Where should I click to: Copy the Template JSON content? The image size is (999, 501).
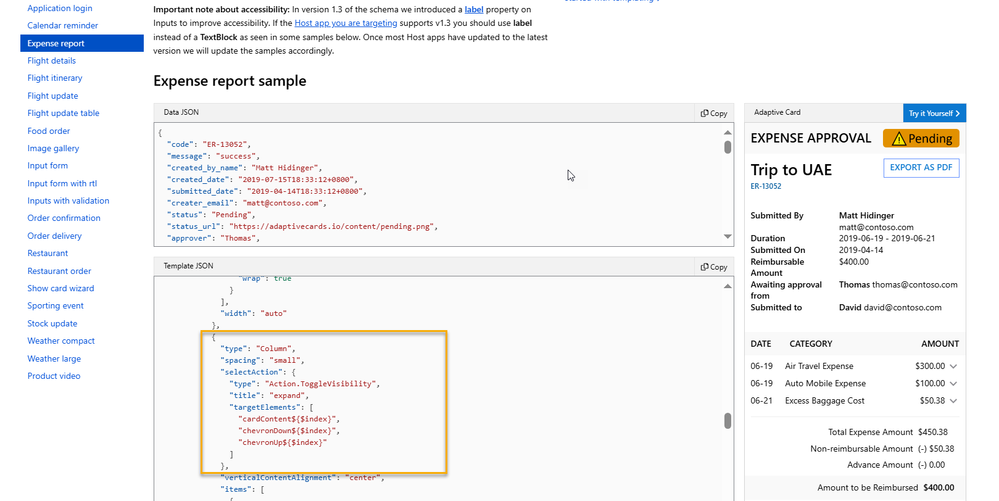(x=714, y=267)
